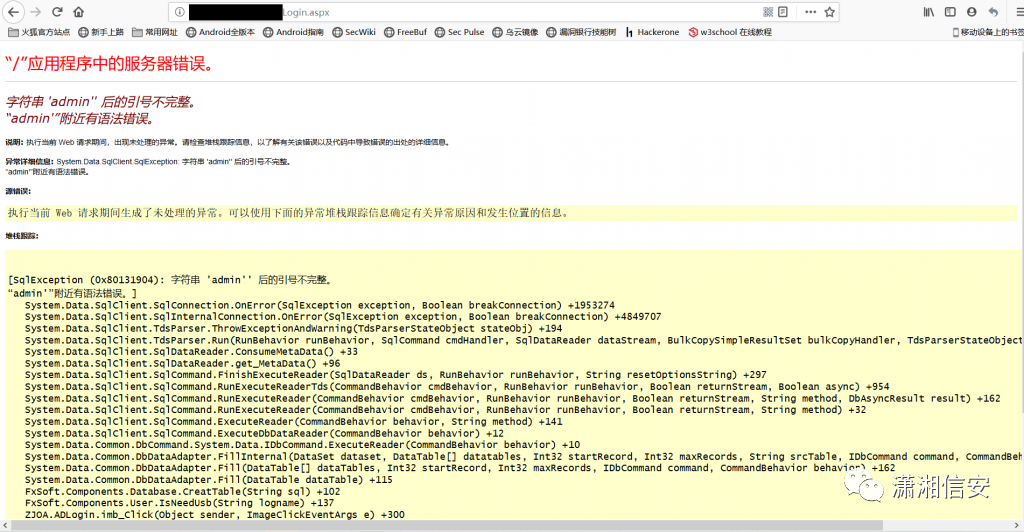Click the [SqlException (0x80131904)] line
The width and height of the screenshot is (1024, 532).
click(x=171, y=280)
